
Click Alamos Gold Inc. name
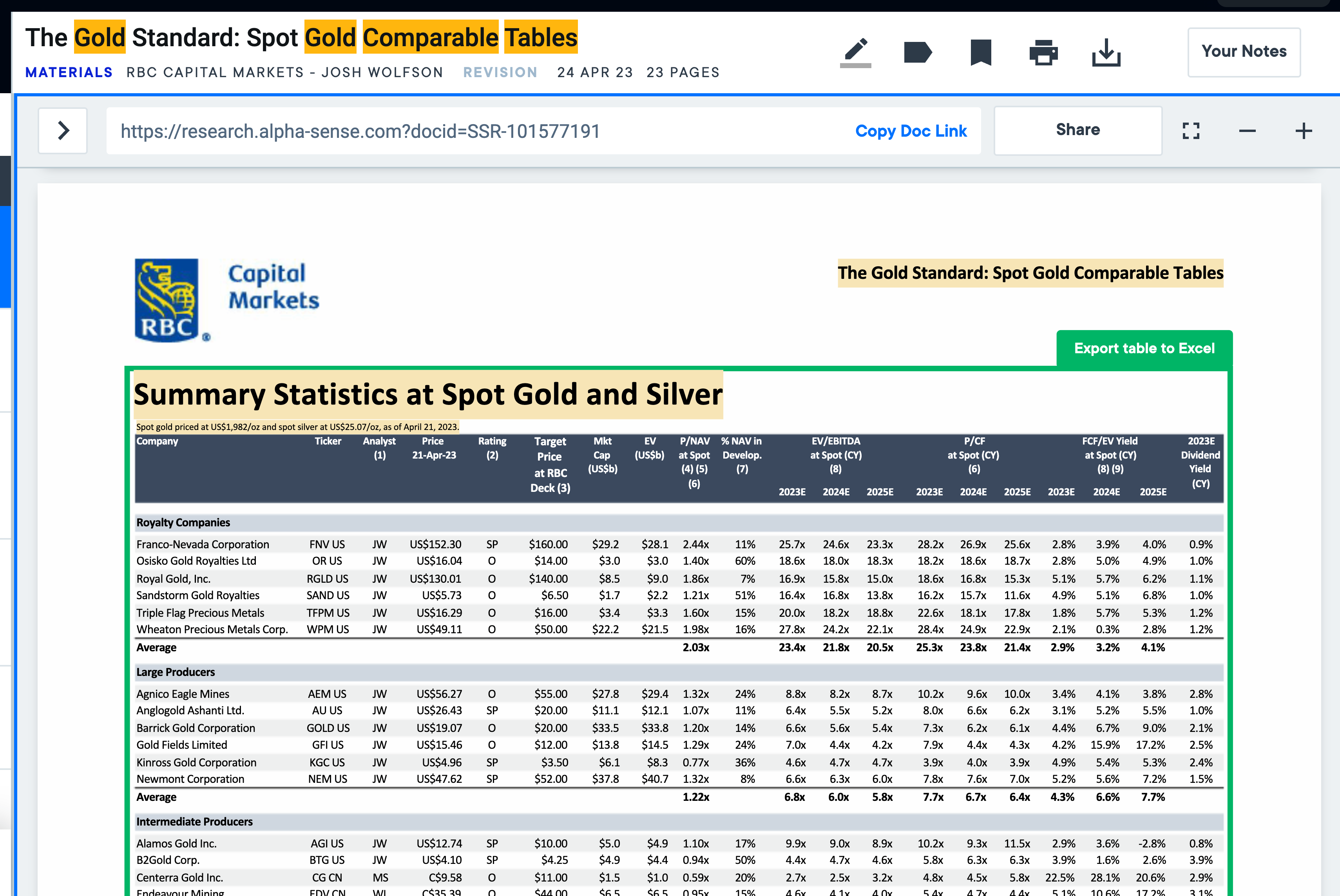point(176,844)
